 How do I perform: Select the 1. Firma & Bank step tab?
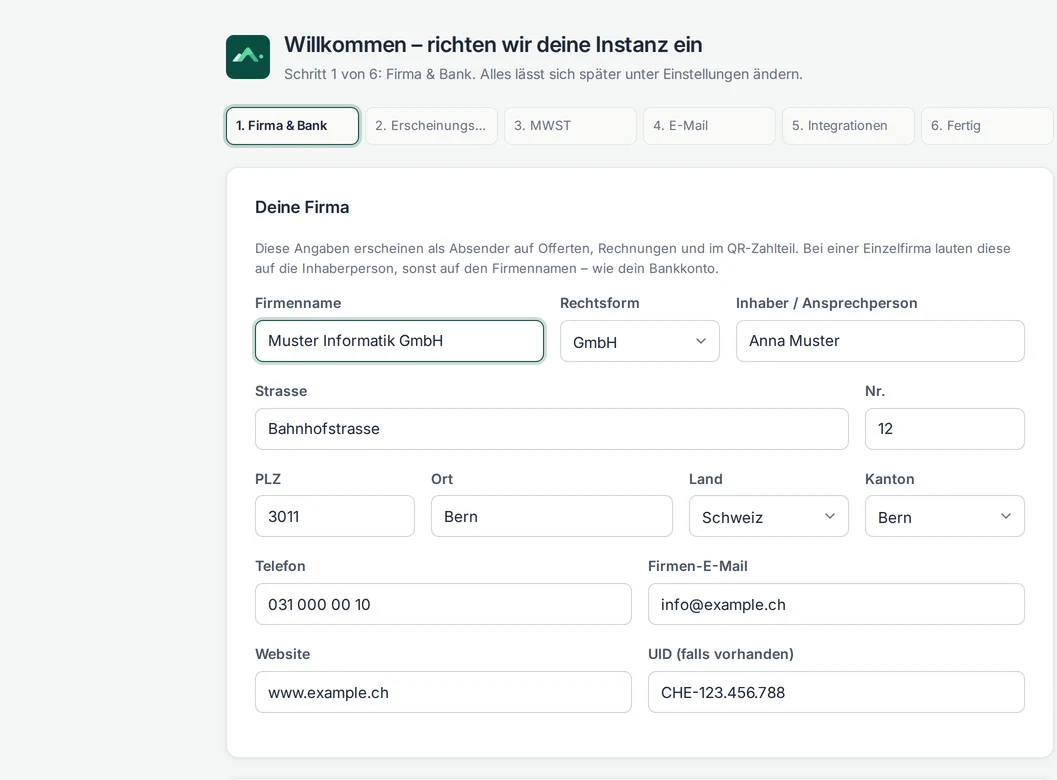[x=293, y=126]
